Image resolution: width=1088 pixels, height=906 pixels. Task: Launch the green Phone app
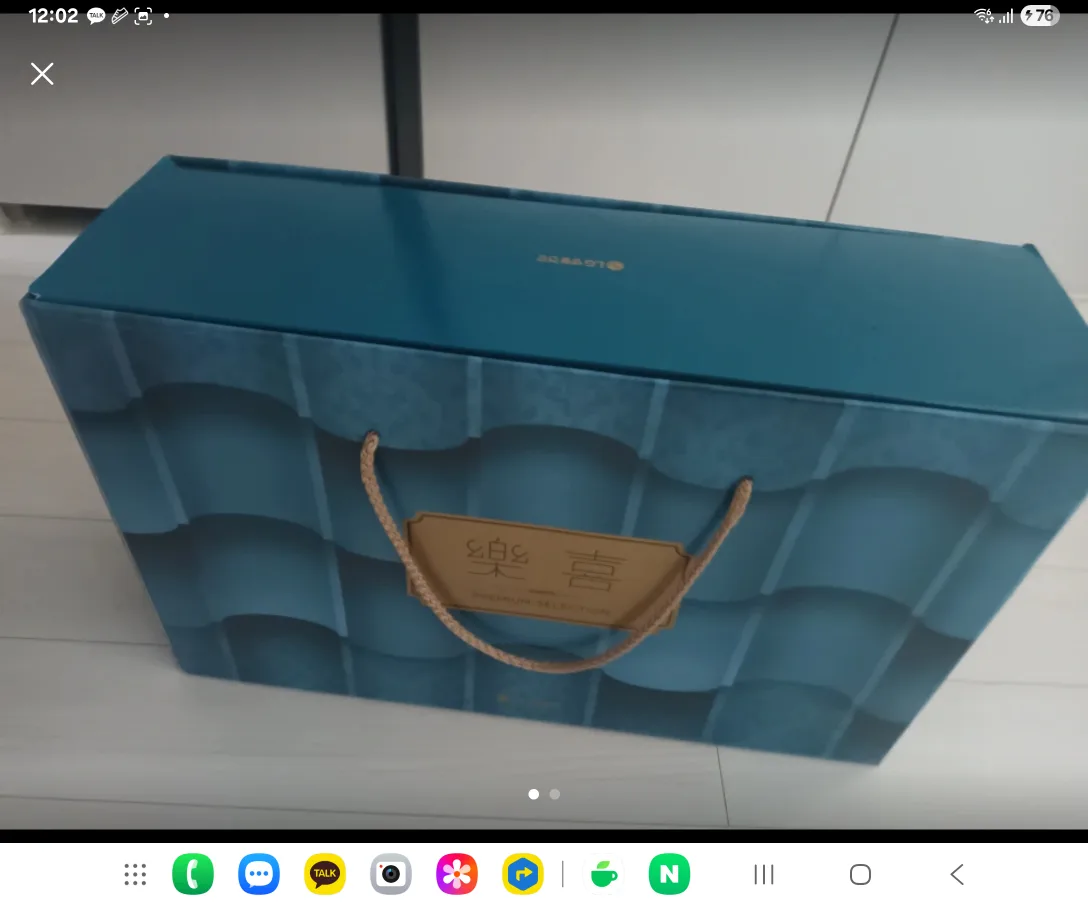tap(193, 875)
